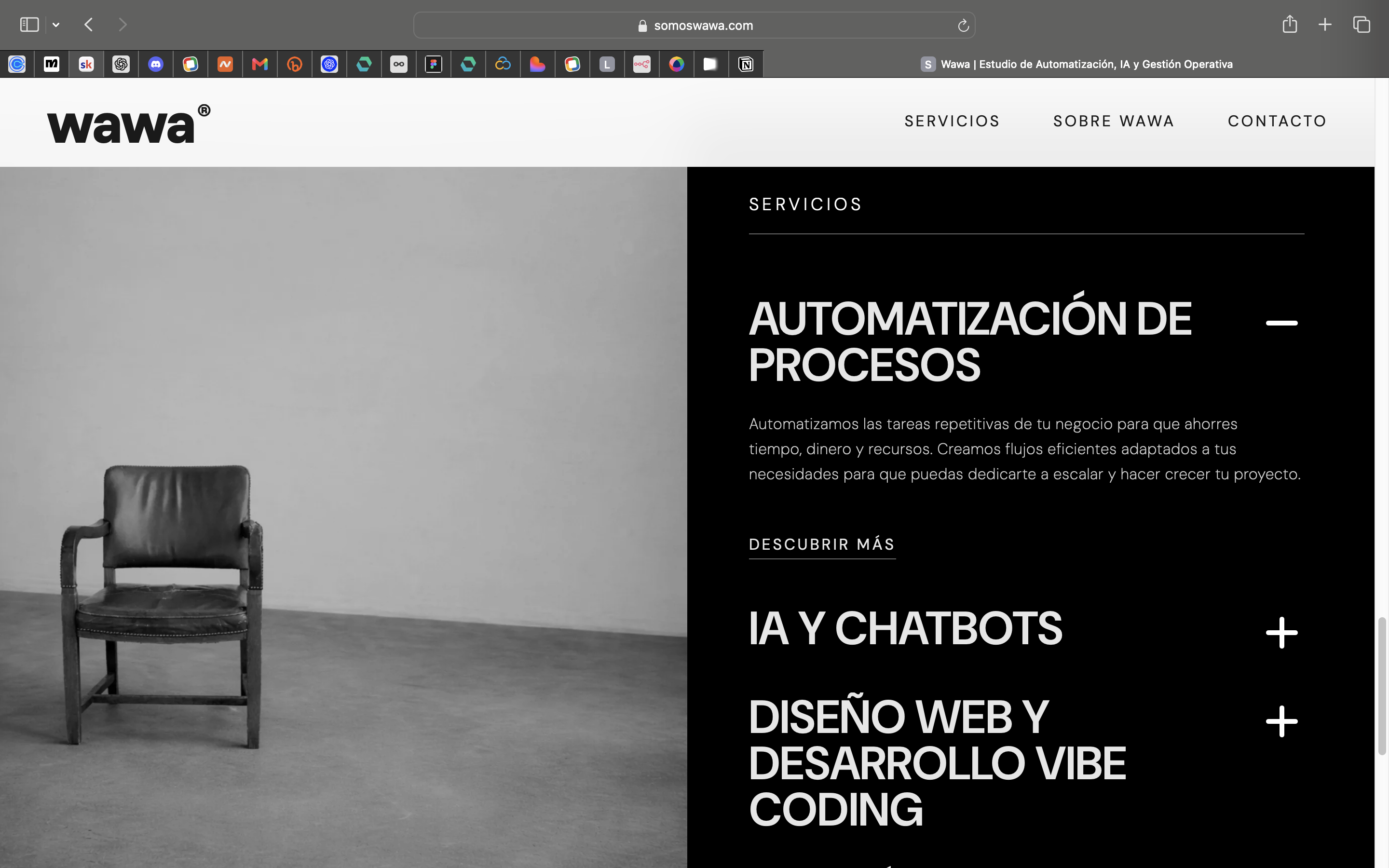Viewport: 1389px width, 868px height.
Task: Go back to previous page
Action: coord(88,25)
